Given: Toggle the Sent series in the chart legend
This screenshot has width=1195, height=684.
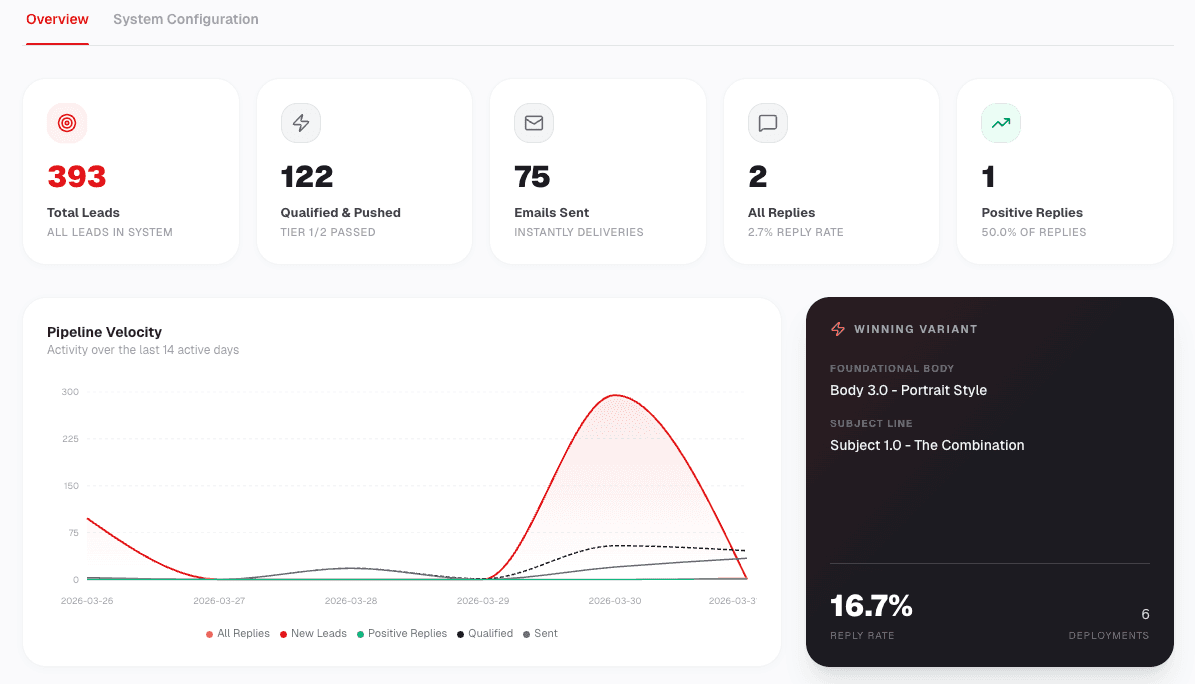Looking at the screenshot, I should (x=528, y=633).
